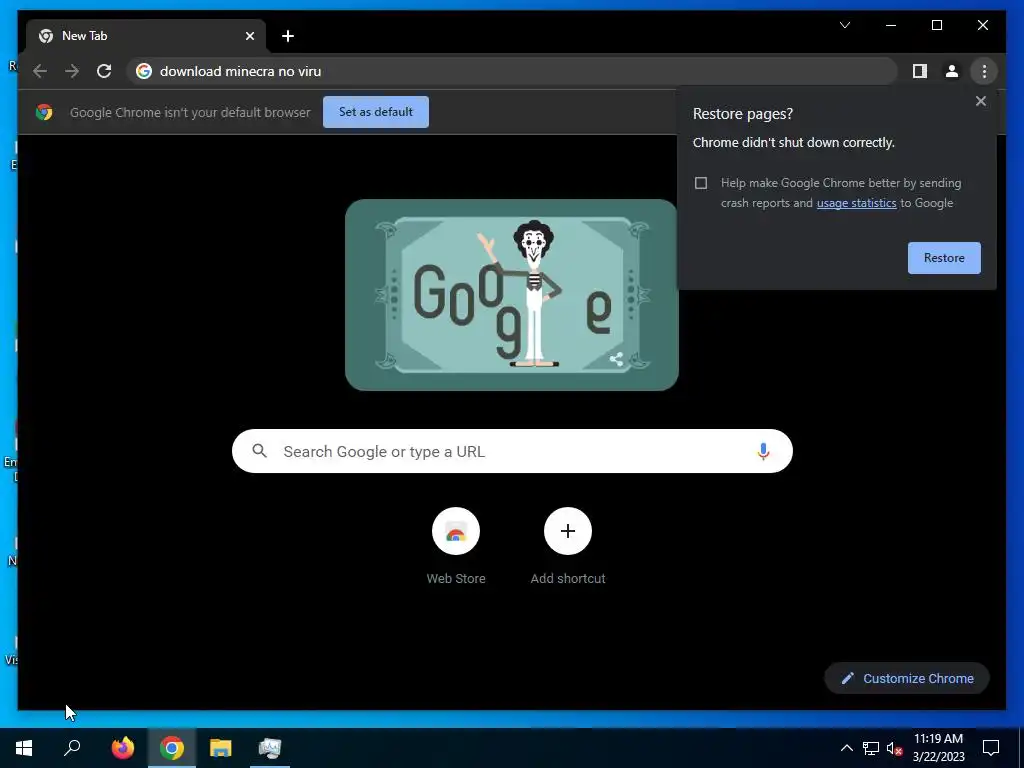
Task: Open the clock showing 11:19 AM
Action: pos(938,748)
